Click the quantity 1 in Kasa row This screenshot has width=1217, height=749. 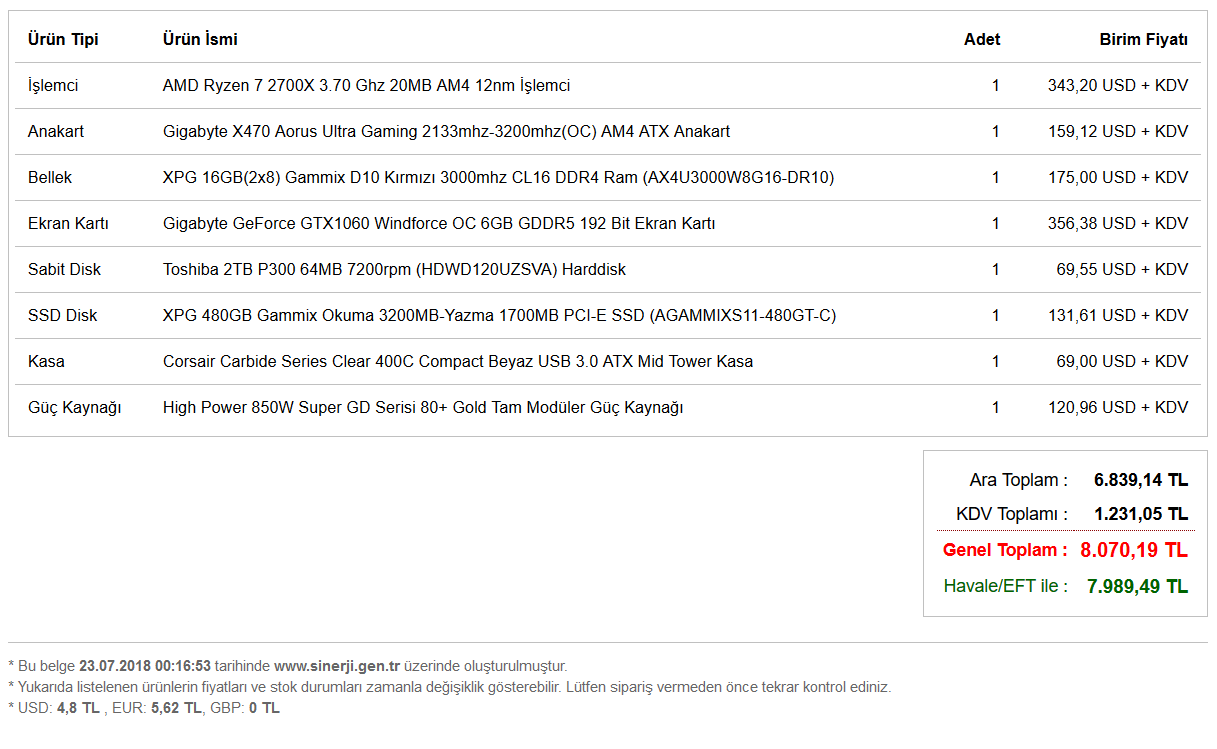tap(995, 362)
